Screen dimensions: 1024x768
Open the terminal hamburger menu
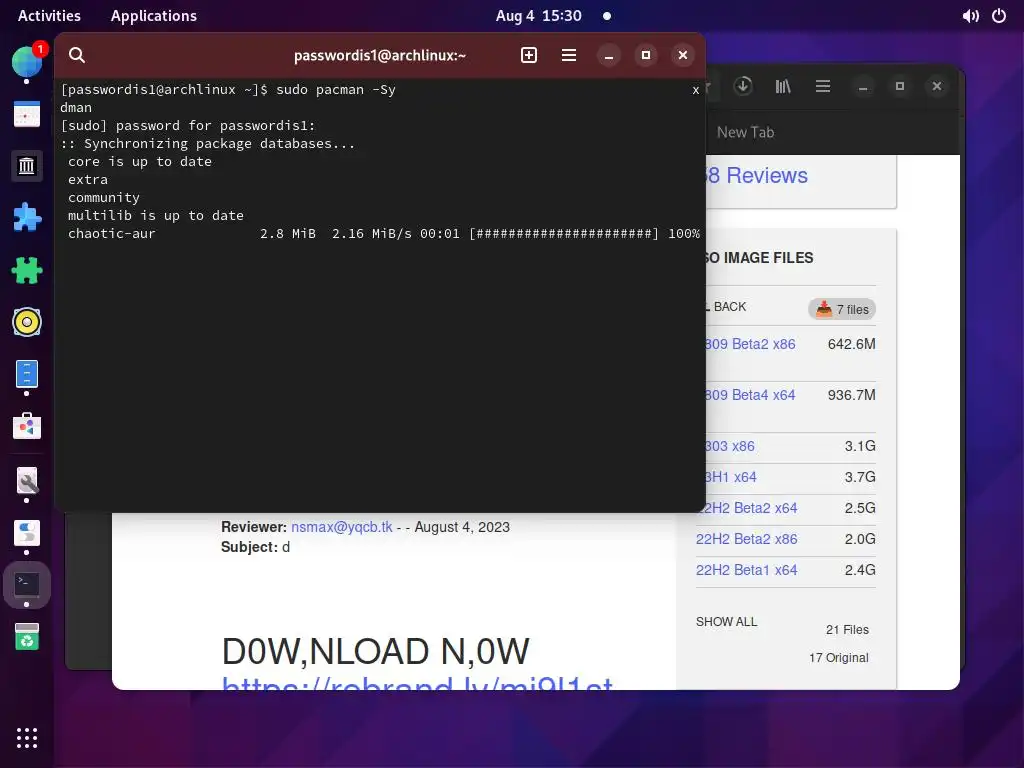click(x=569, y=56)
